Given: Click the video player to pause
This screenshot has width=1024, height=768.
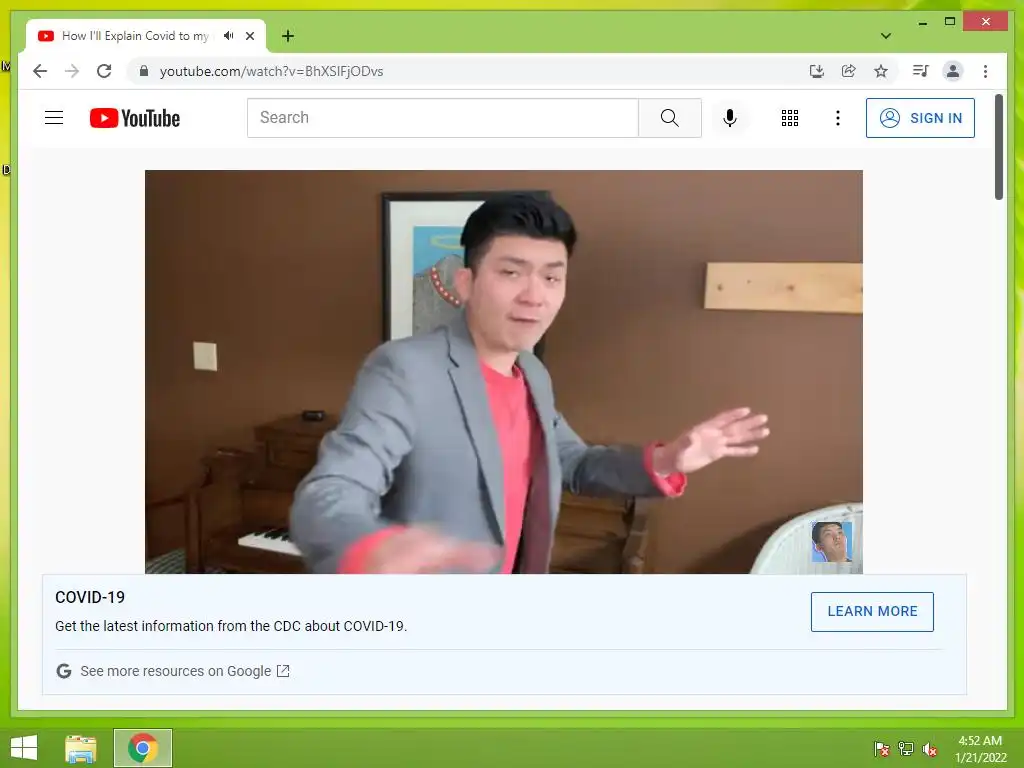Looking at the screenshot, I should (504, 372).
